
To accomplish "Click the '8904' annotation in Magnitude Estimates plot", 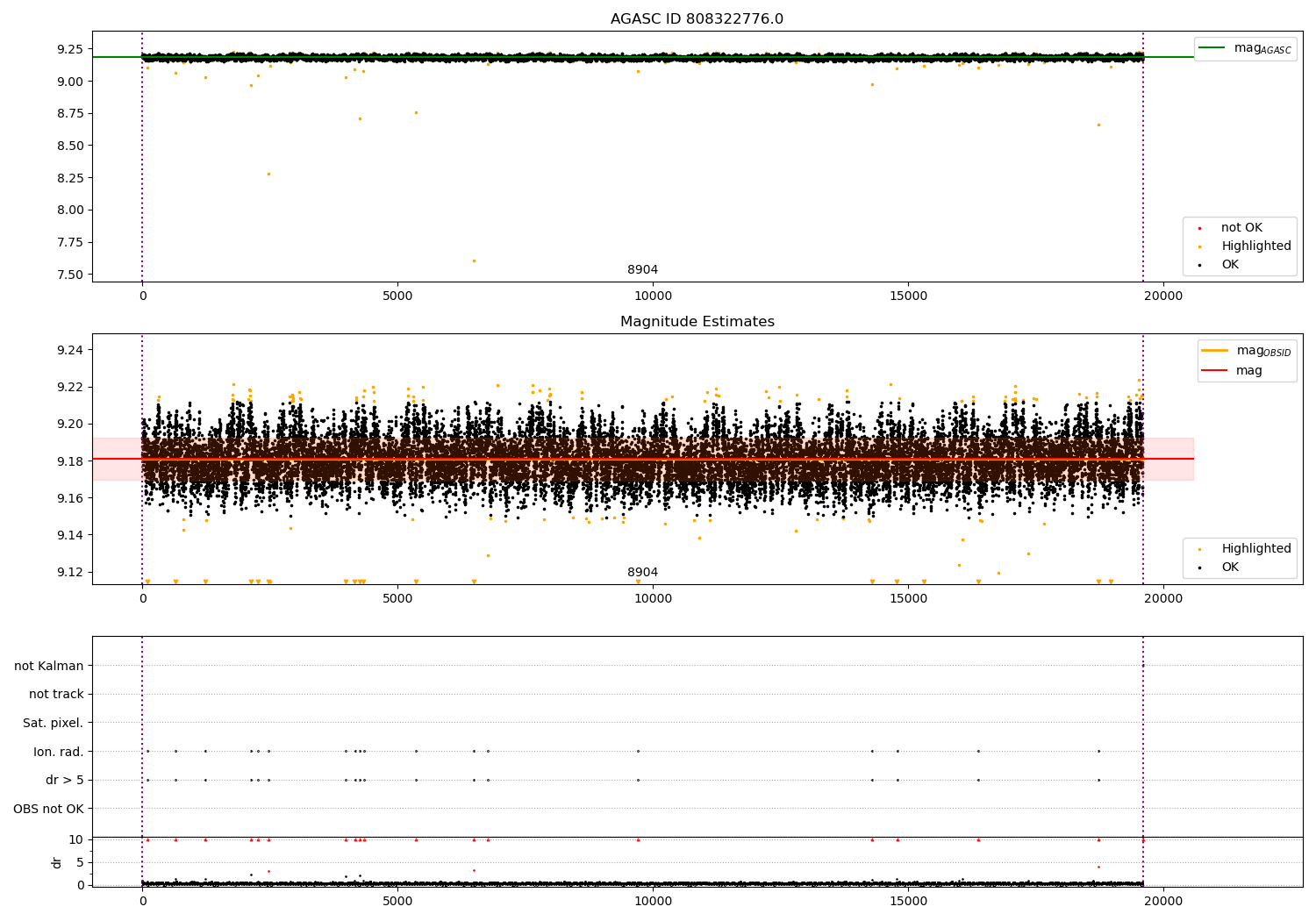I will click(642, 573).
